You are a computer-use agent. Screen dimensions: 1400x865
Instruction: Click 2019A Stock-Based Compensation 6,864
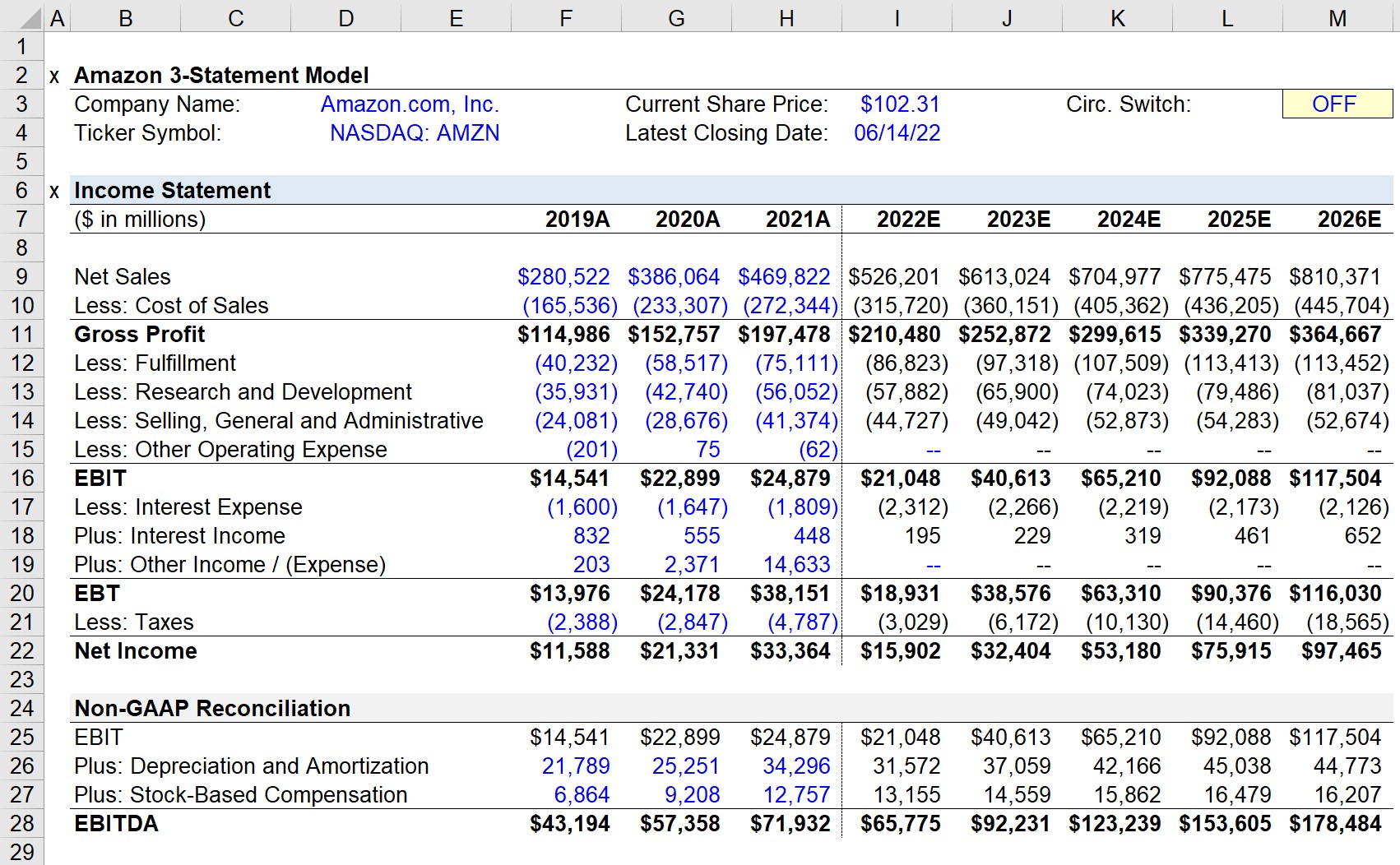[x=582, y=795]
